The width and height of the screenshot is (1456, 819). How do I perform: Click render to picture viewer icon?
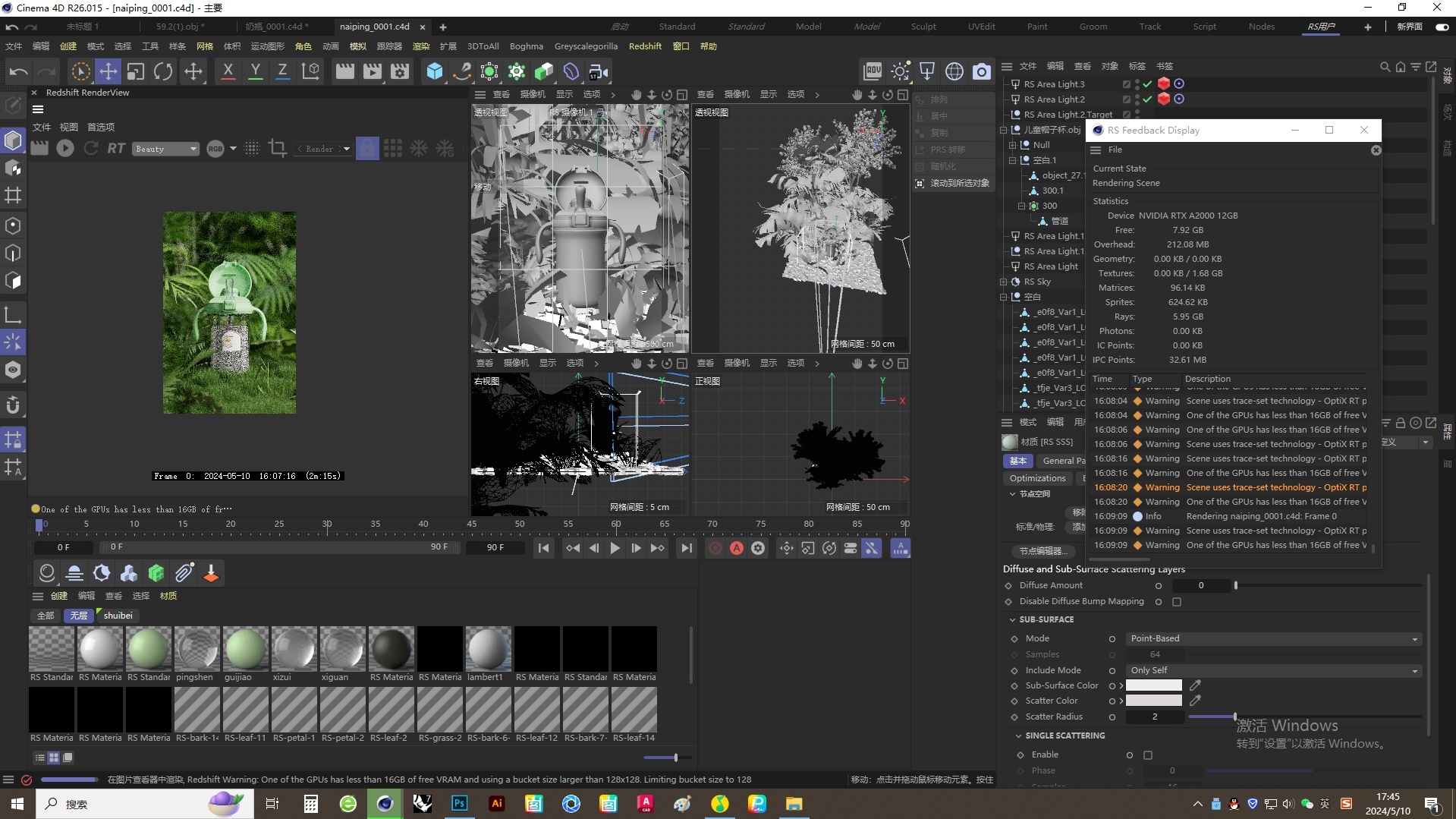point(373,71)
